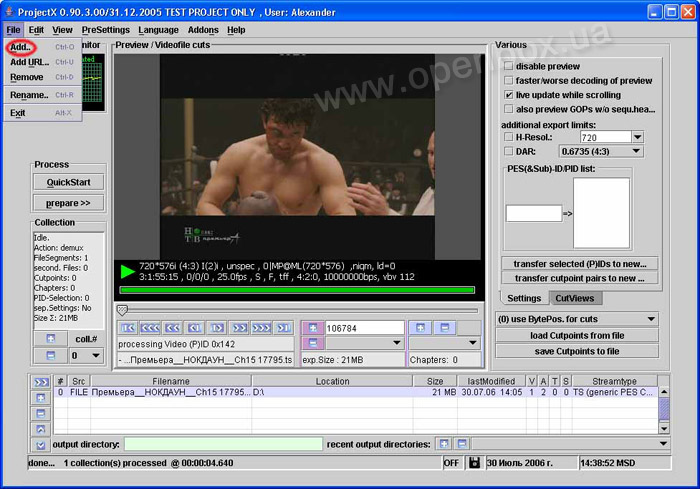Open the collection number dropdown showing 0

point(86,355)
